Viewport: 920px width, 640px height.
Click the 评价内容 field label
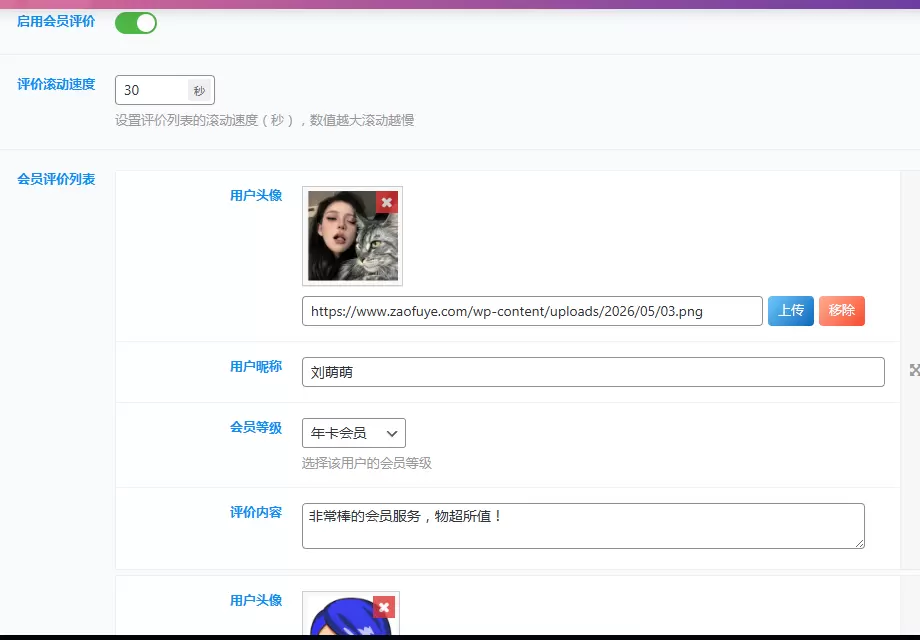click(256, 512)
